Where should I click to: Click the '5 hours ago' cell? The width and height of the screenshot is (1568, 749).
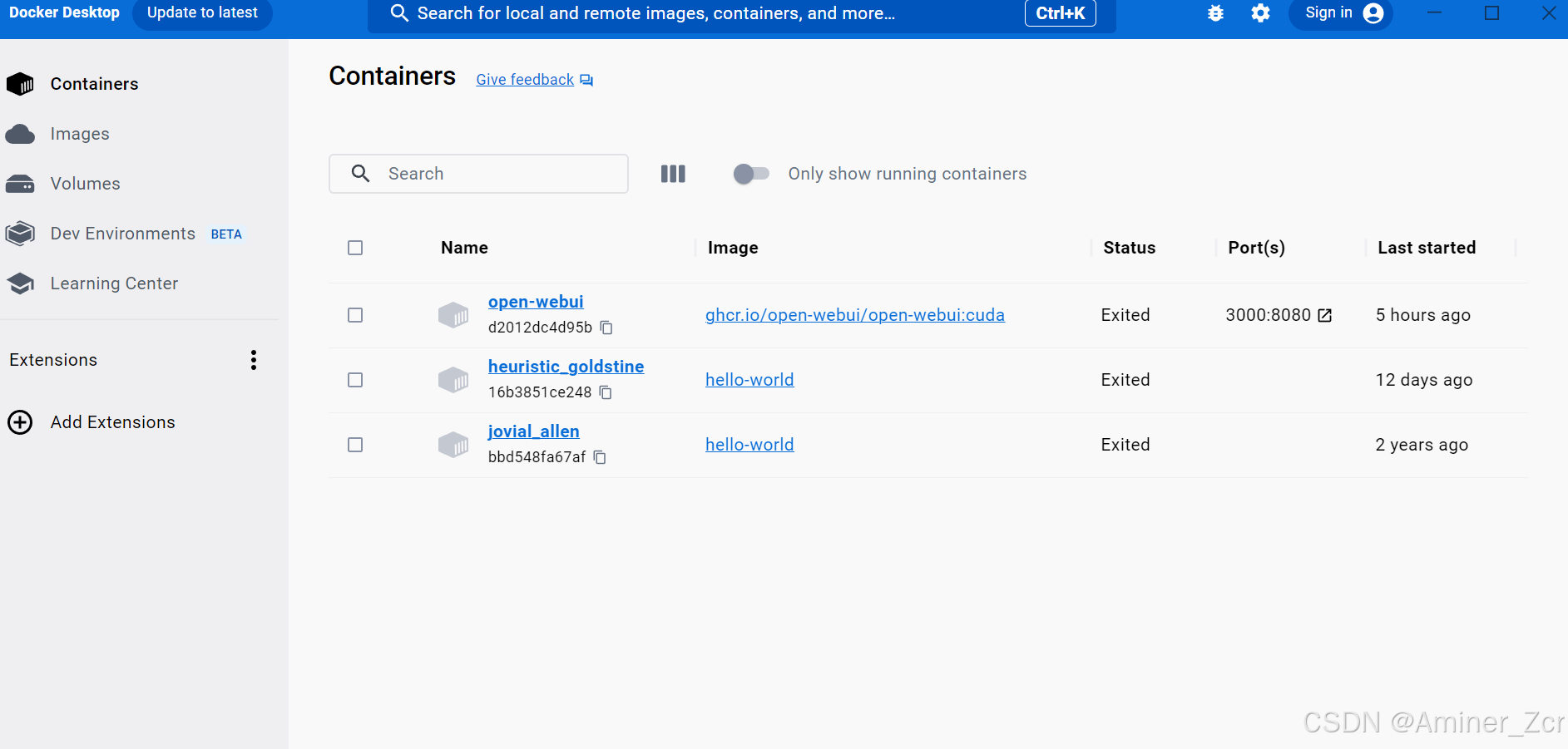(x=1423, y=315)
